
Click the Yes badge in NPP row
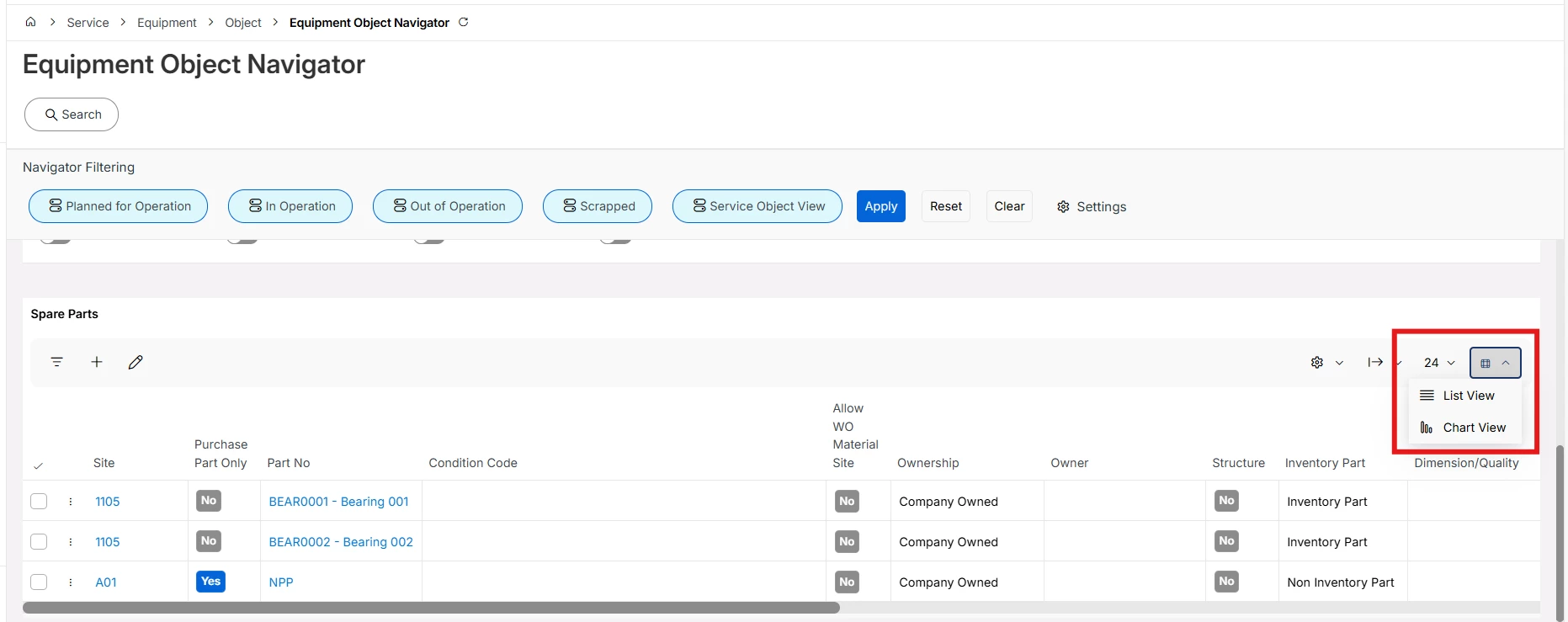(x=210, y=582)
